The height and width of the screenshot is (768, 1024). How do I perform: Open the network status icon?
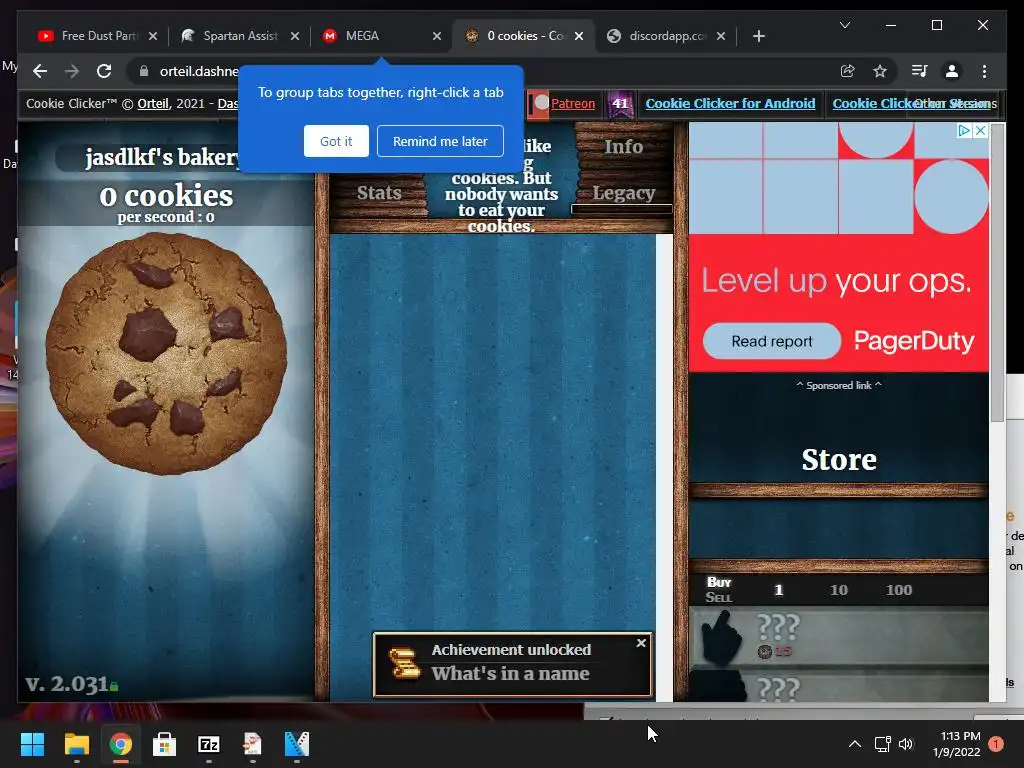[x=882, y=744]
